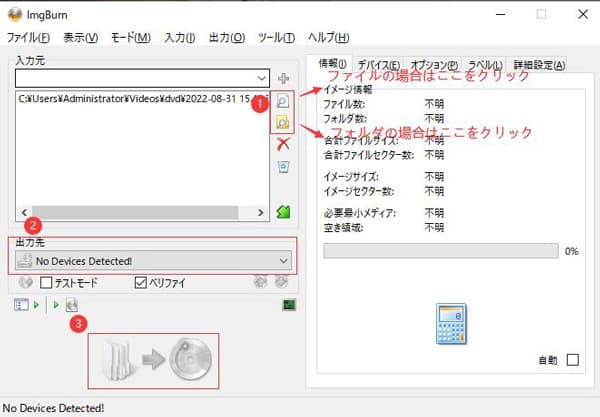The height and width of the screenshot is (417, 600).
Task: Open the 入力(I) menu
Action: (x=180, y=37)
